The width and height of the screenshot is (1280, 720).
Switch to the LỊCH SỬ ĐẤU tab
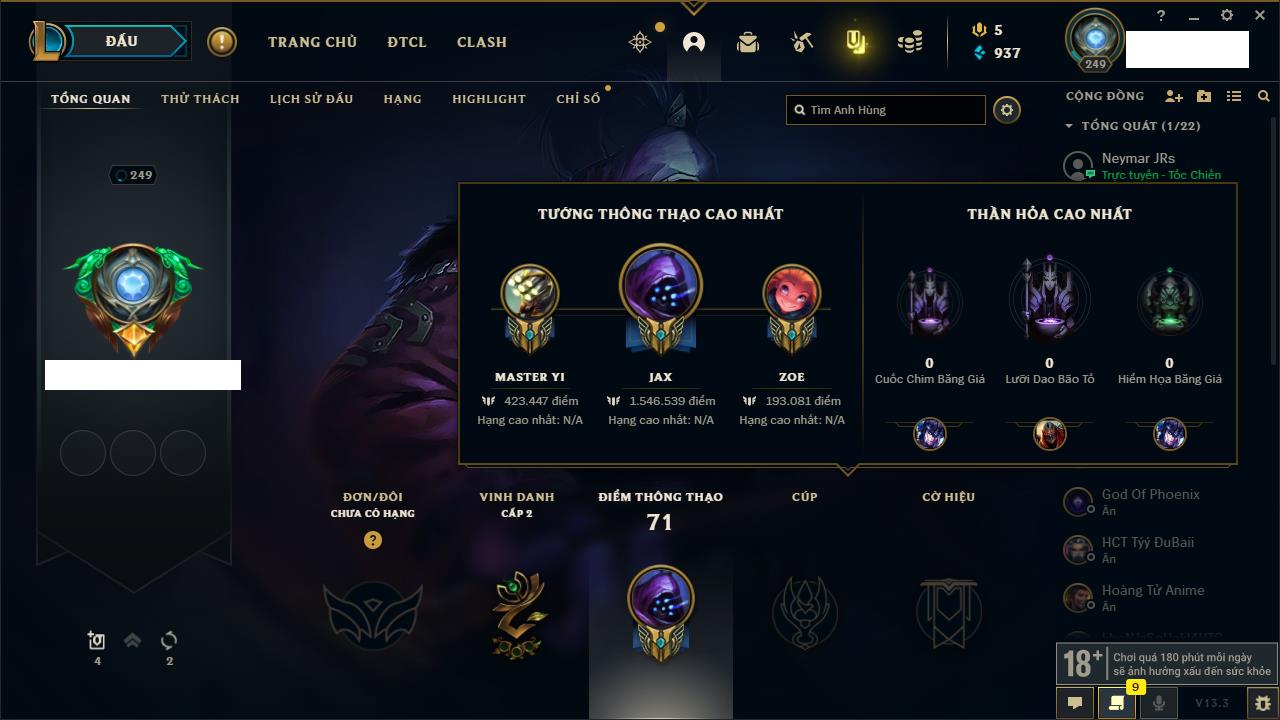click(x=311, y=99)
